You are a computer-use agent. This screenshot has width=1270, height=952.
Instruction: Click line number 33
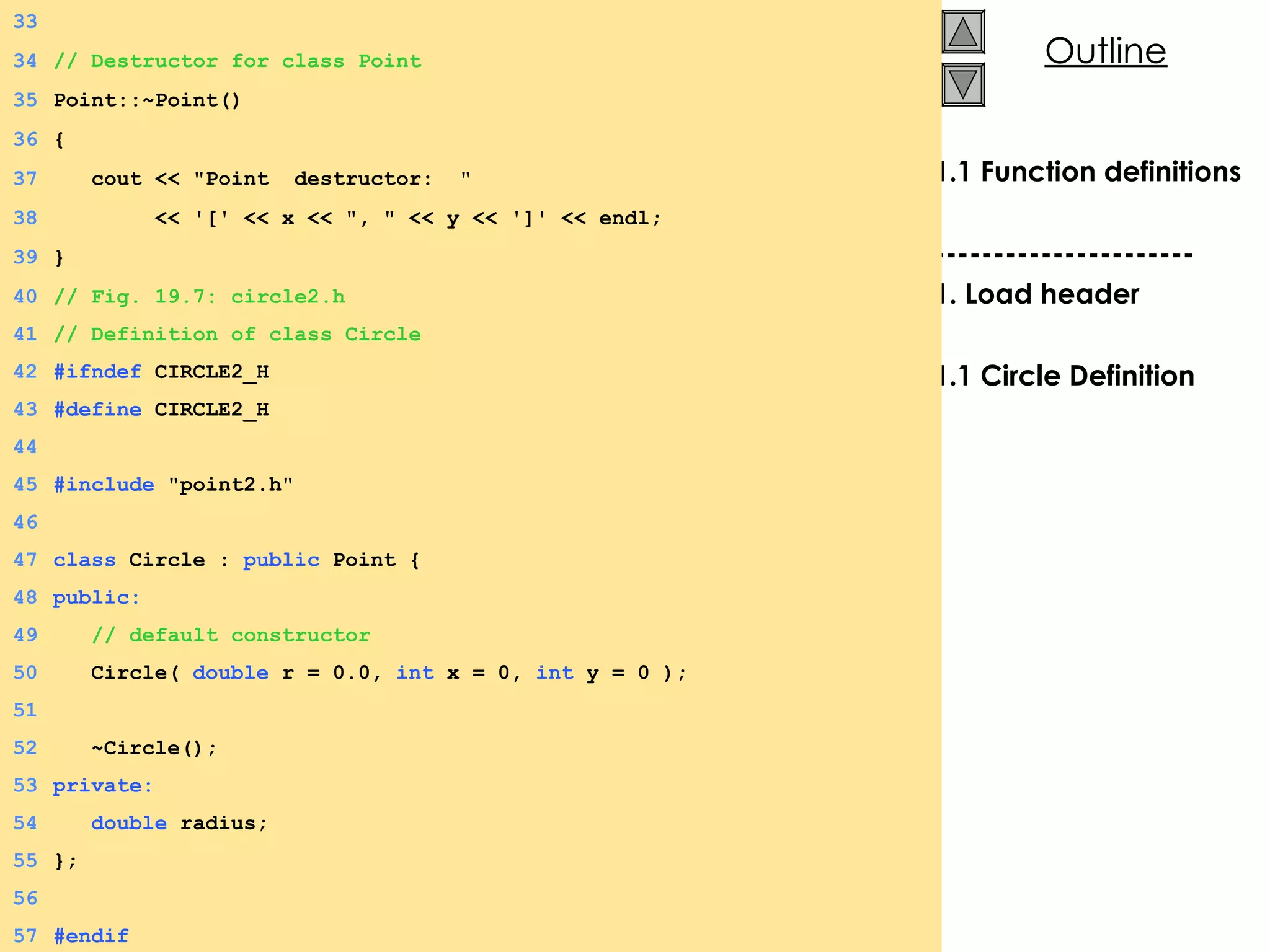(25, 22)
